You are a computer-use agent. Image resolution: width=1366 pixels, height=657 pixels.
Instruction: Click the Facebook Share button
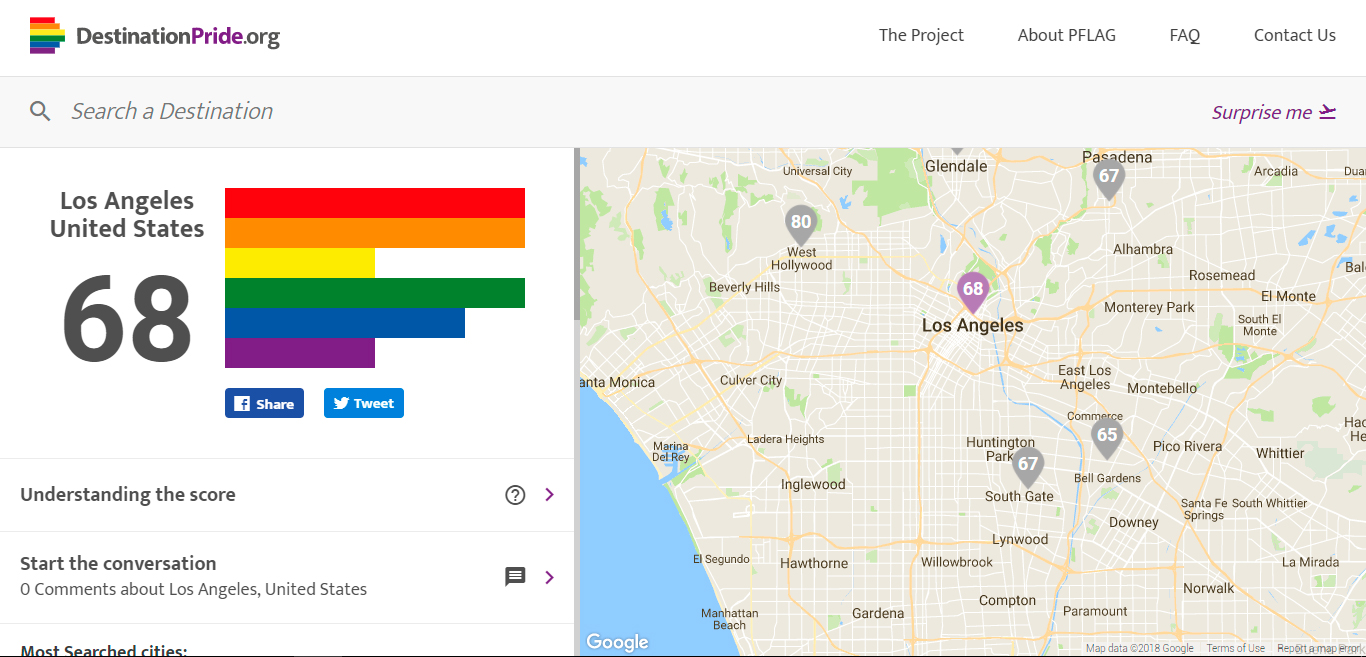point(264,403)
